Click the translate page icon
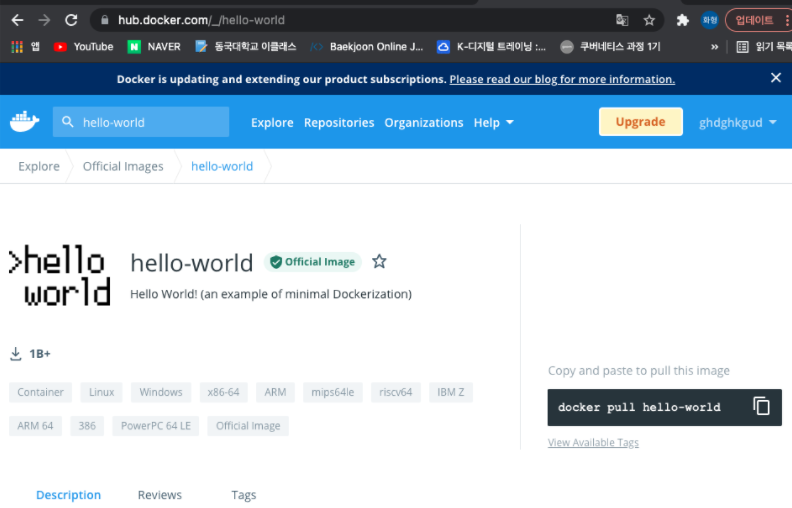 (x=622, y=20)
